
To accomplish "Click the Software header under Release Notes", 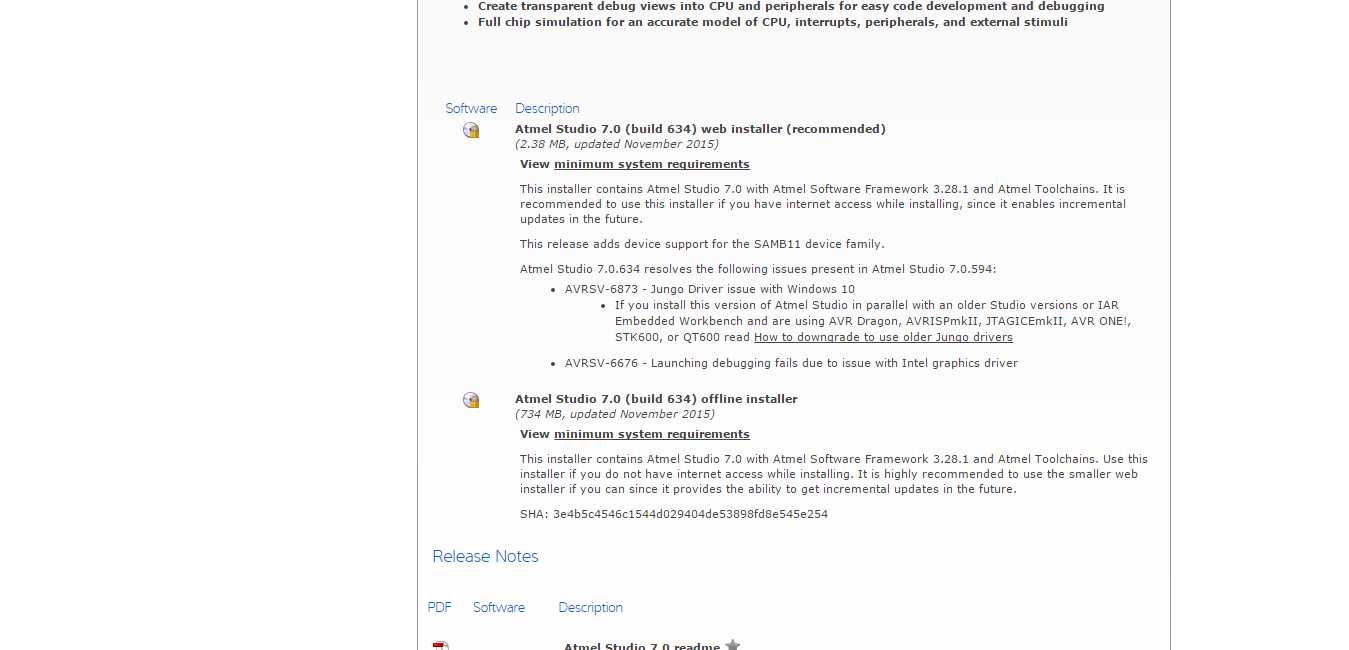I will click(x=498, y=607).
